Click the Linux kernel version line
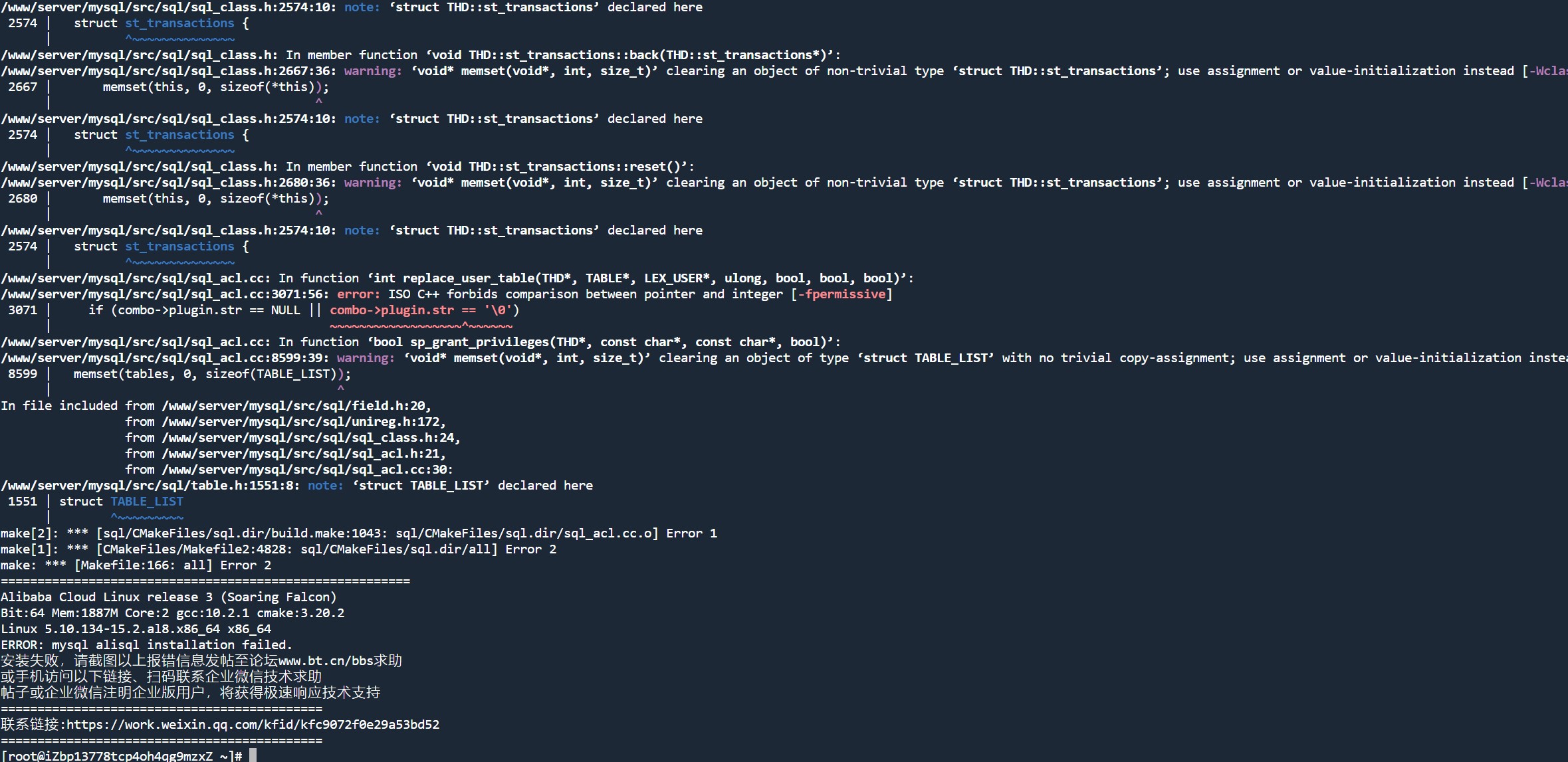 [136, 629]
